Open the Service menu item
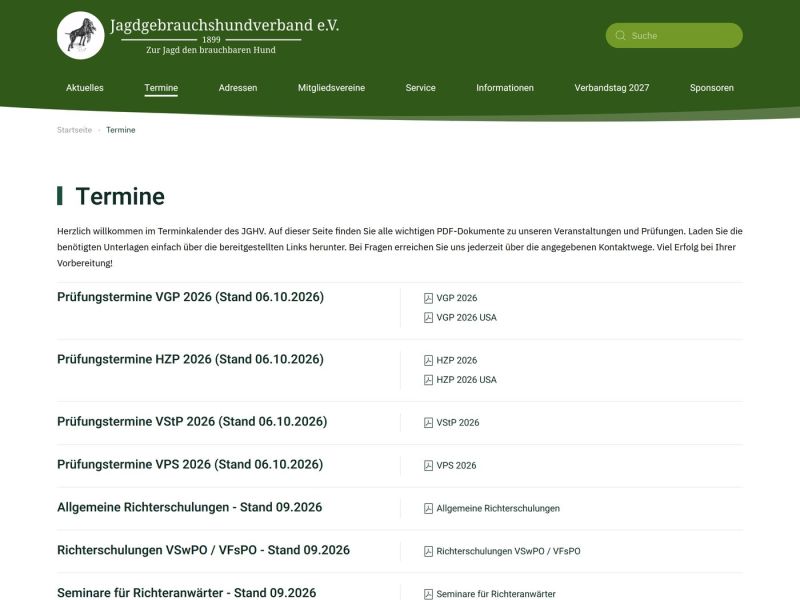 click(x=420, y=88)
